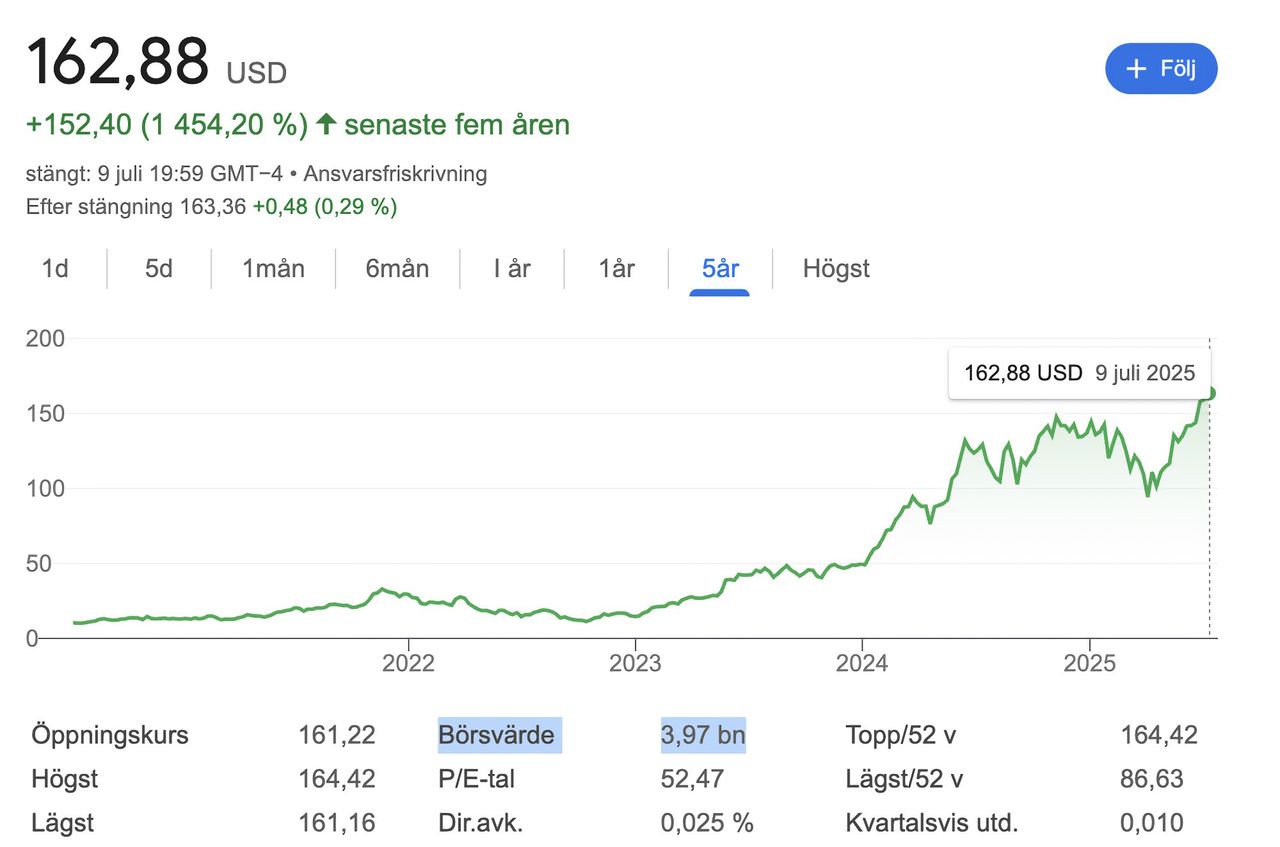Choose the I år range tab
This screenshot has height=847, width=1280.
(512, 268)
